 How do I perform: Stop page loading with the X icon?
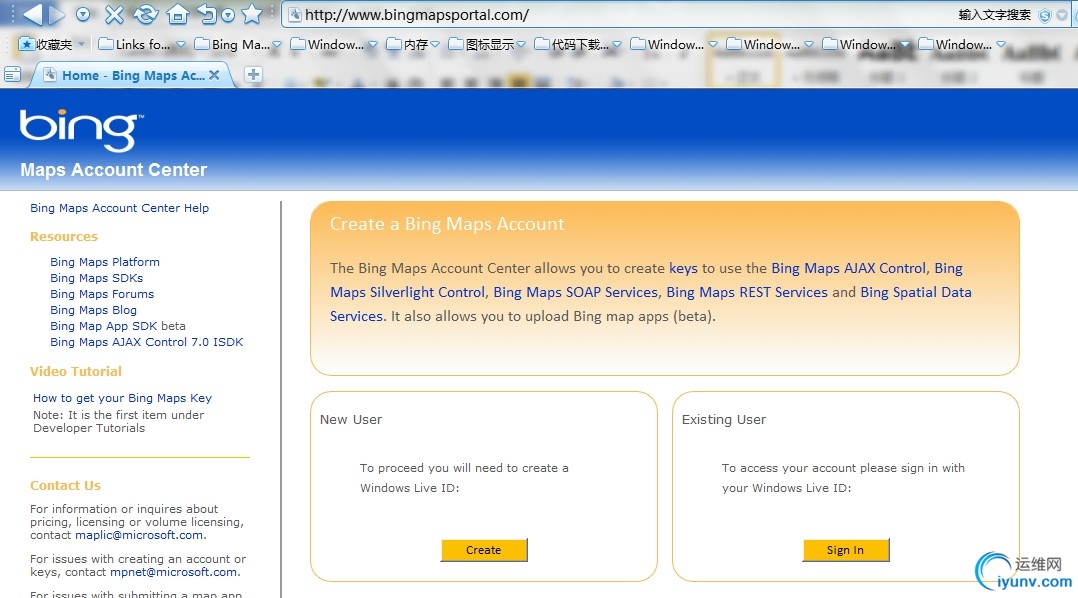(115, 14)
